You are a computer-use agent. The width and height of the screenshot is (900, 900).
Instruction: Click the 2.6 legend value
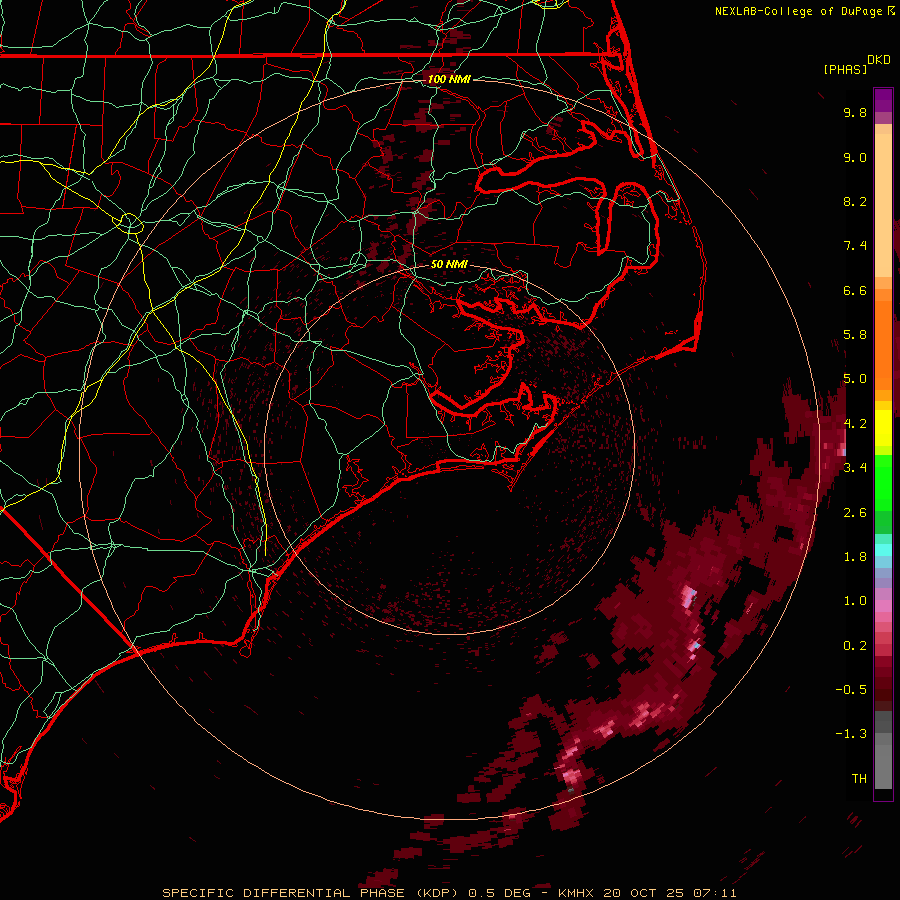(x=855, y=513)
